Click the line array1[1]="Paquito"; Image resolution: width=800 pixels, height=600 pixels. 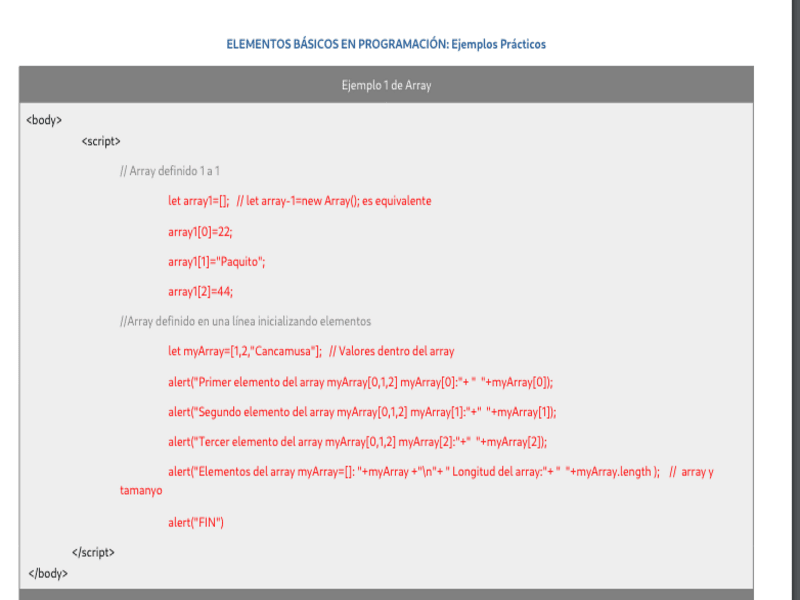[216, 262]
